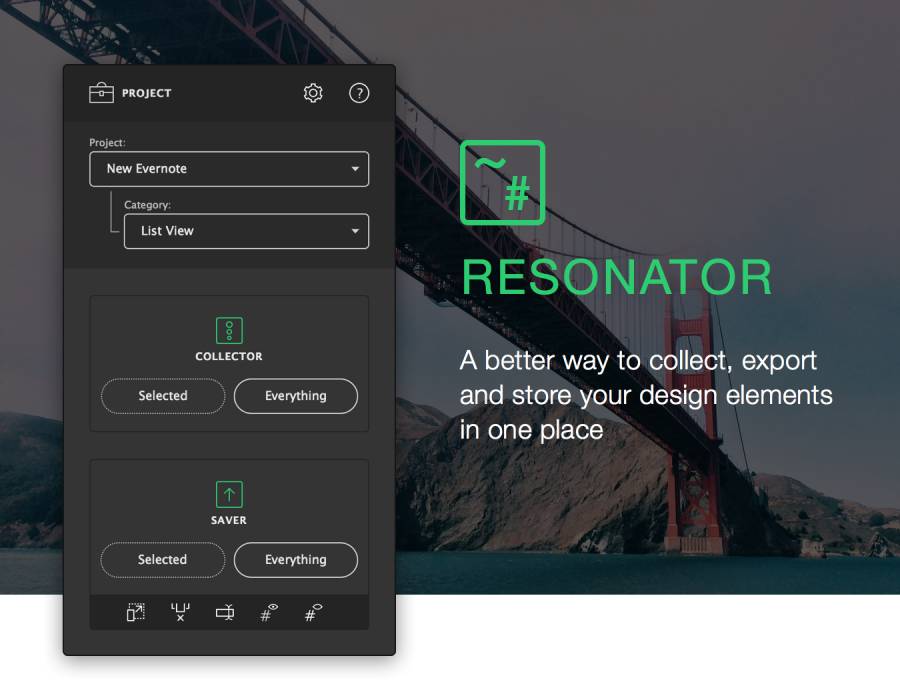Click the green Resonator logo
The image size is (900, 680).
point(502,182)
